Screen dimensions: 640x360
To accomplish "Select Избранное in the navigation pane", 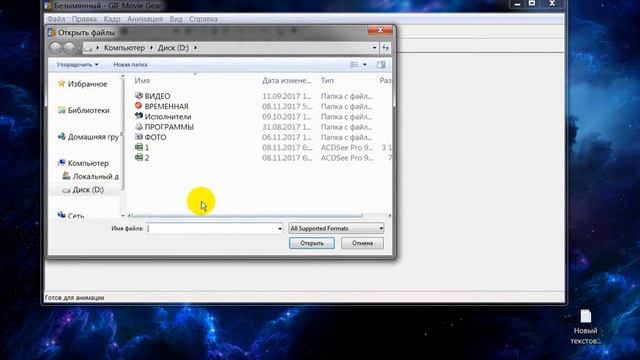I will pyautogui.click(x=87, y=84).
